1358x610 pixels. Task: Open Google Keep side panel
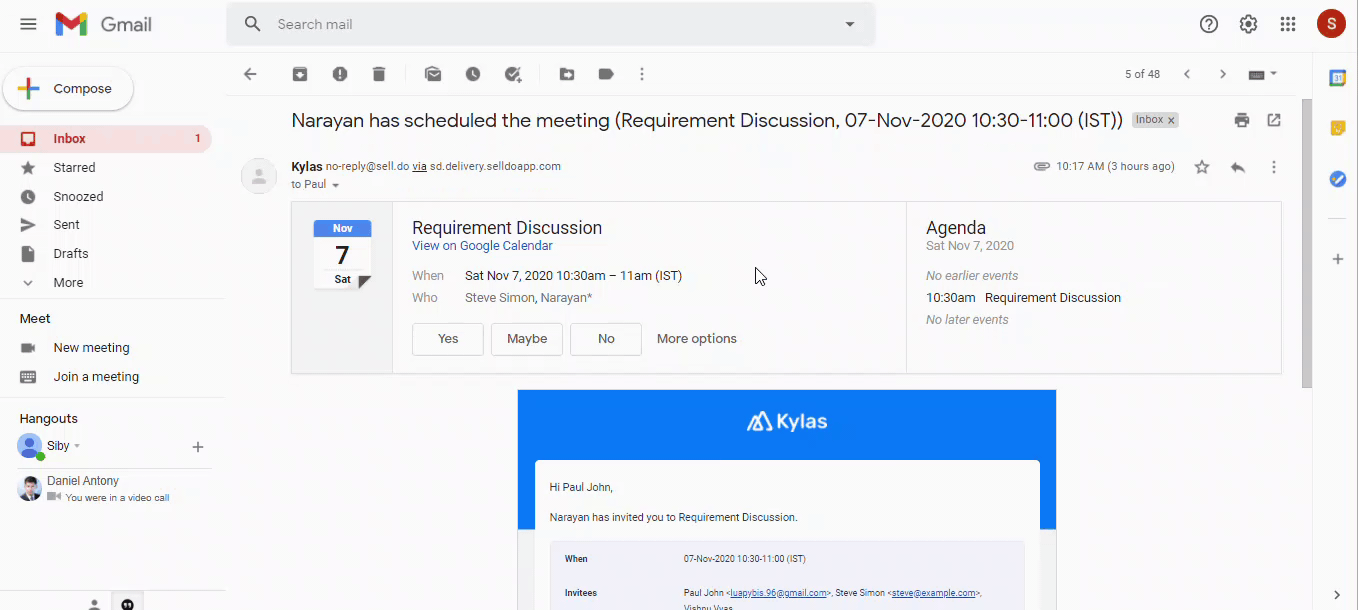point(1337,128)
